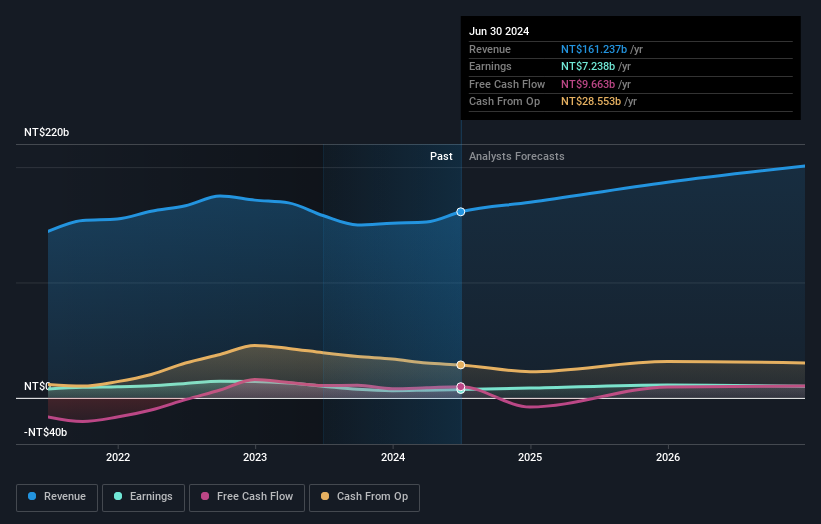The height and width of the screenshot is (524, 821).
Task: Select the 2024 x-axis label
Action: (x=393, y=457)
